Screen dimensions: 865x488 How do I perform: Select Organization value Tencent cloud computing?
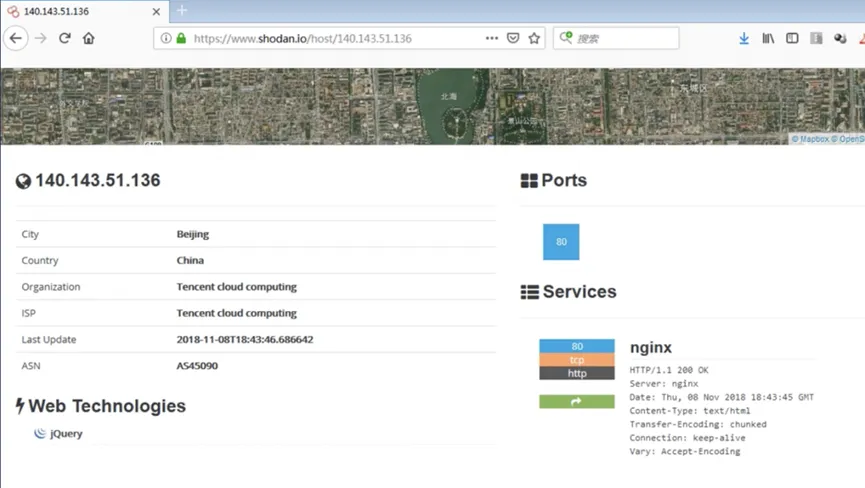coord(237,287)
